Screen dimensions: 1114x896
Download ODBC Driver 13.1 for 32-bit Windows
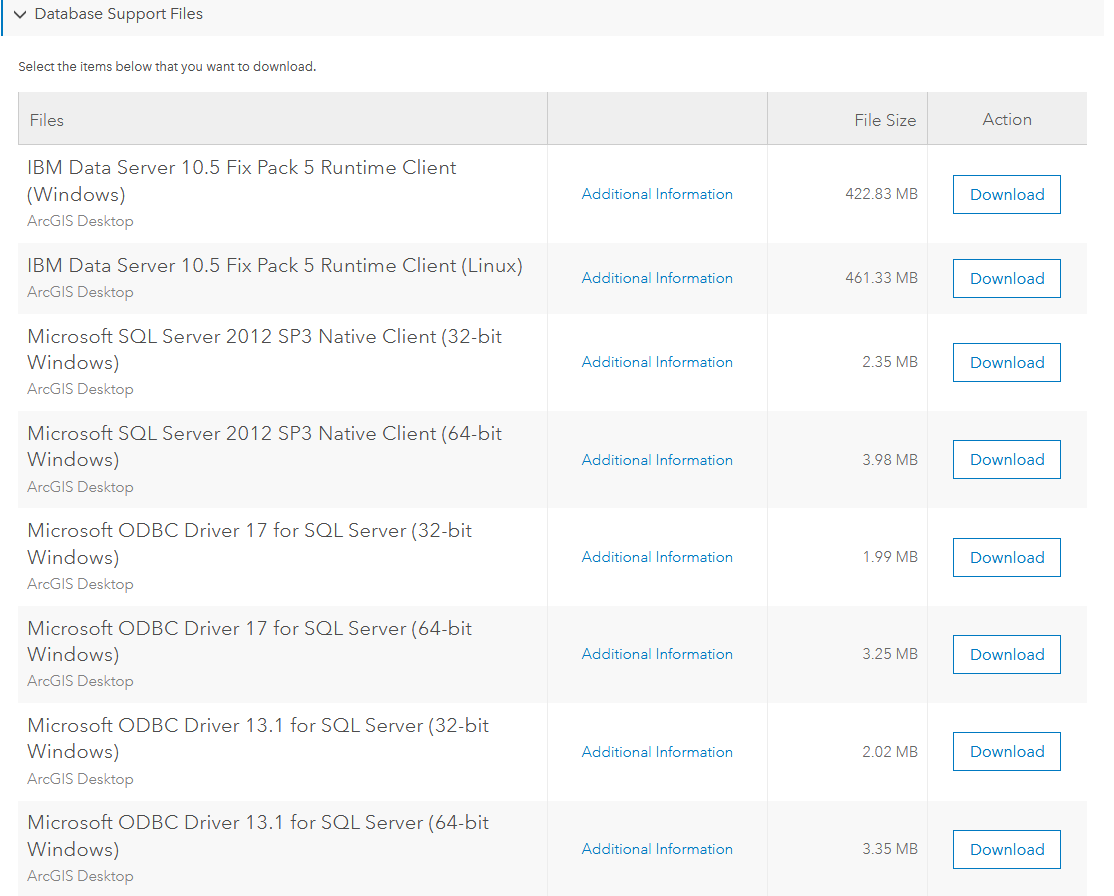point(1006,751)
